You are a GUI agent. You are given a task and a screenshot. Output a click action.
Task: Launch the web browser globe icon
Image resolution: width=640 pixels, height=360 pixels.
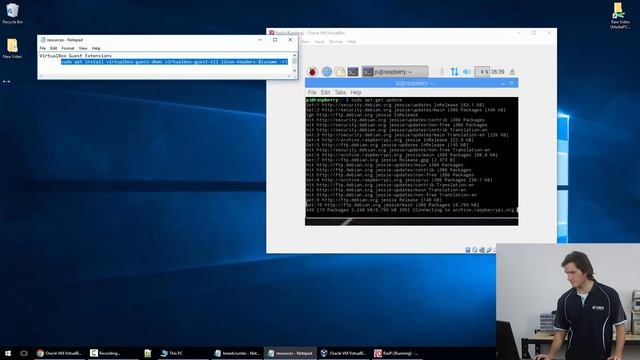coord(327,72)
